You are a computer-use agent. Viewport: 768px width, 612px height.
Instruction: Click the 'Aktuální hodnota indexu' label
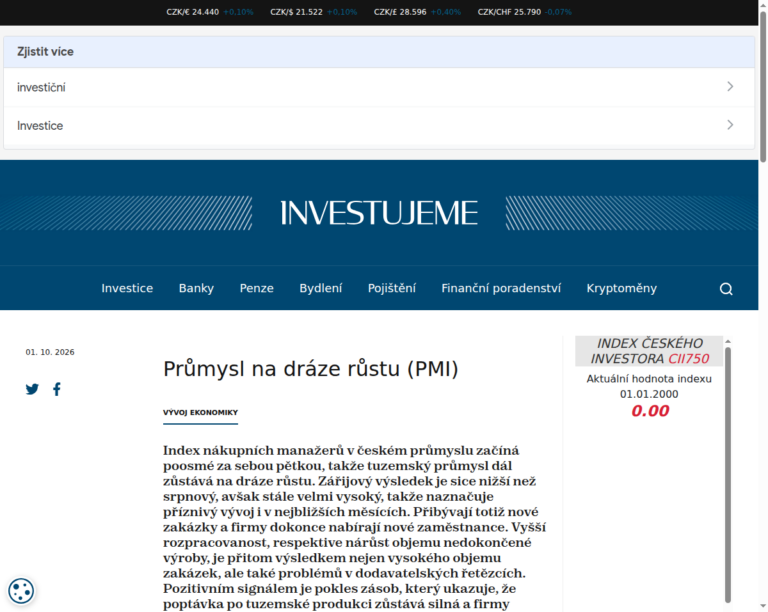649,379
